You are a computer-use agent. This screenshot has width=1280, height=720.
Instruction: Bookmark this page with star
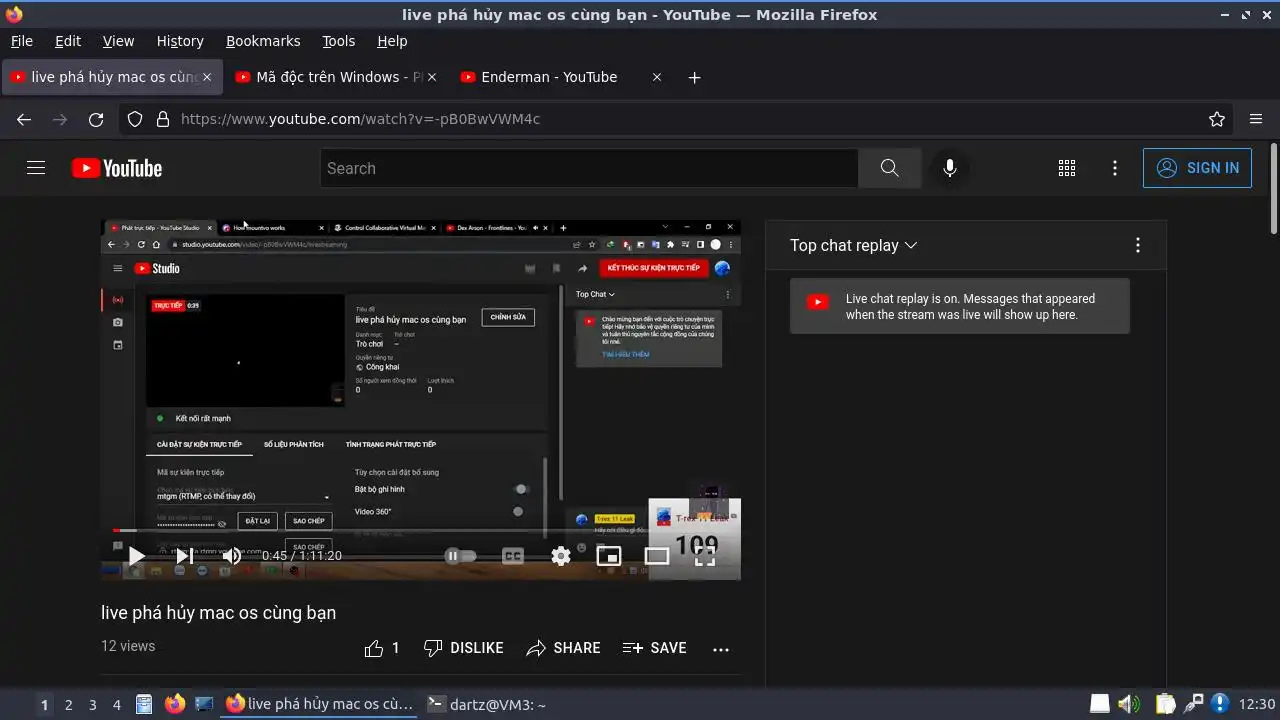(1217, 119)
